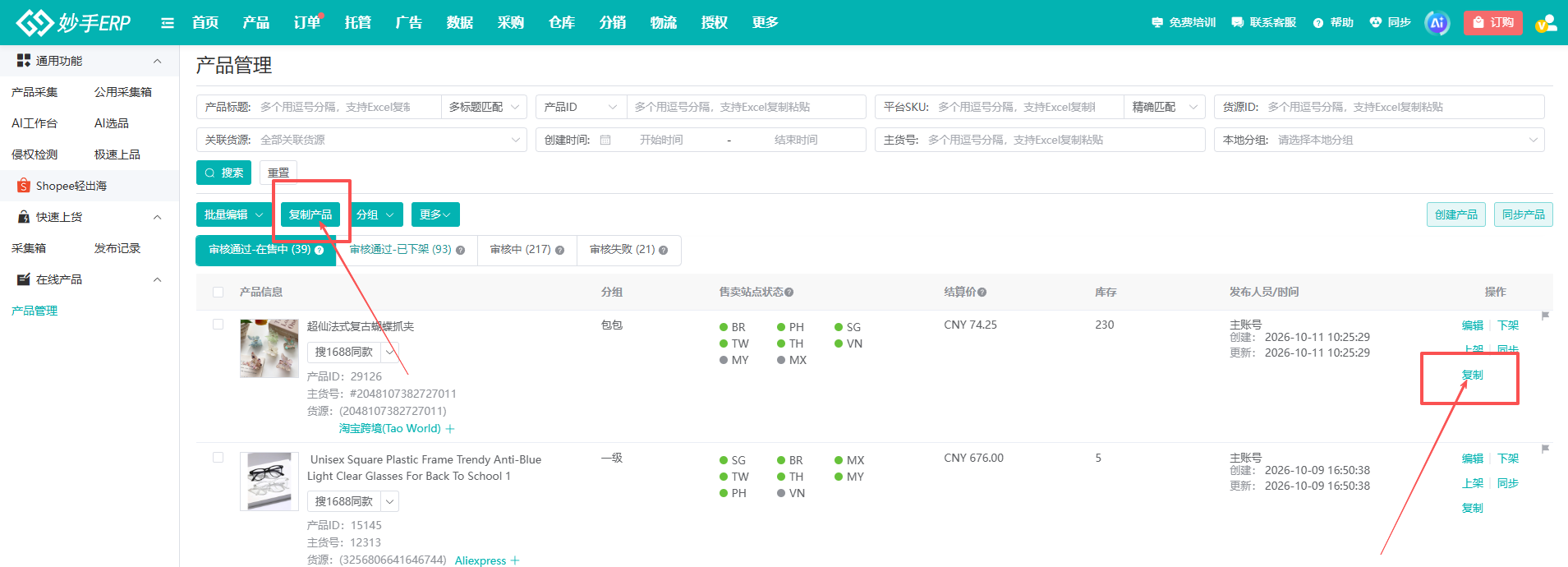Open the 仓库 top menu
This screenshot has width=1568, height=567.
click(561, 22)
